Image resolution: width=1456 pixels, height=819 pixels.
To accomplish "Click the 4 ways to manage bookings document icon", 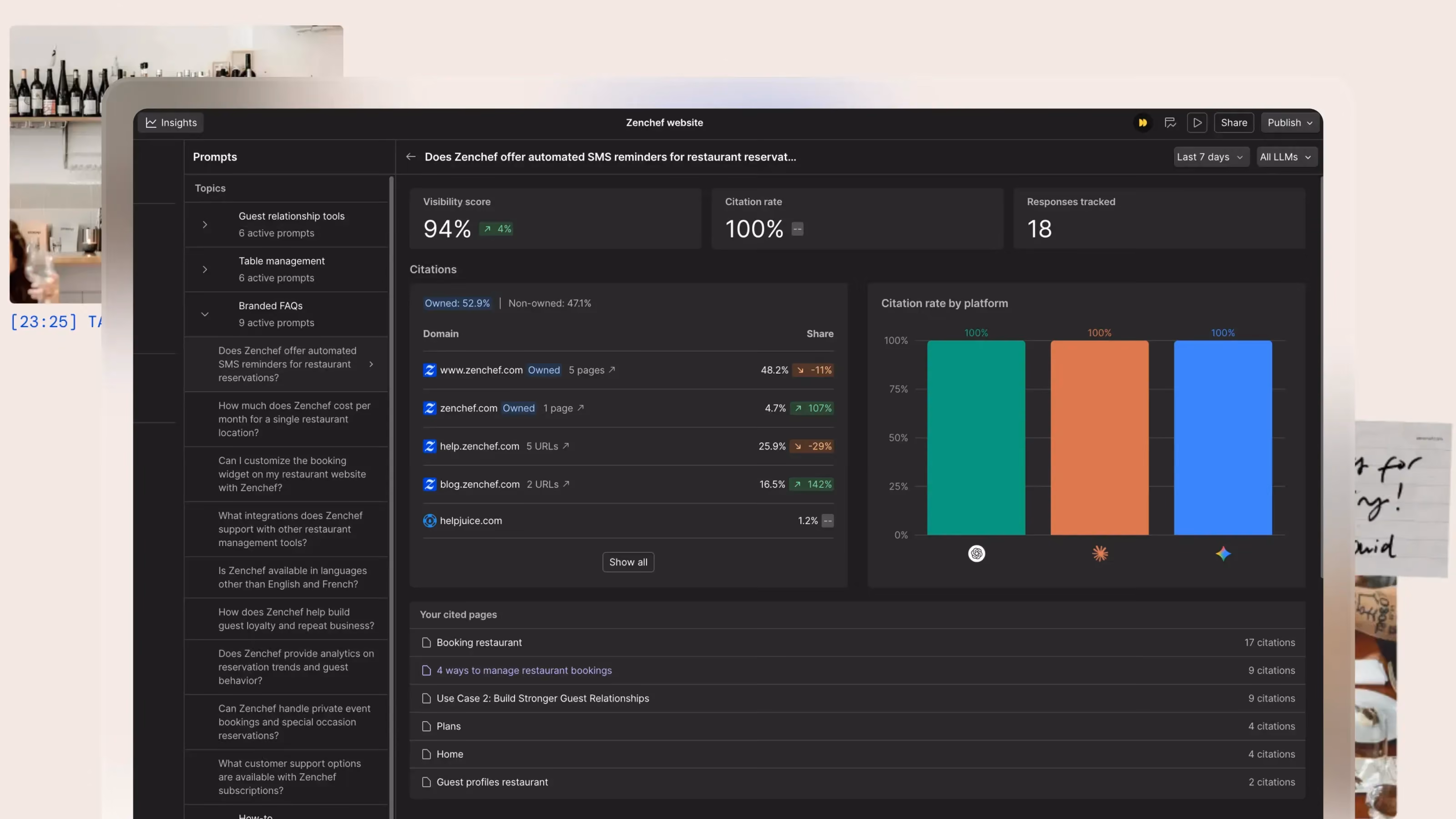I will [426, 670].
